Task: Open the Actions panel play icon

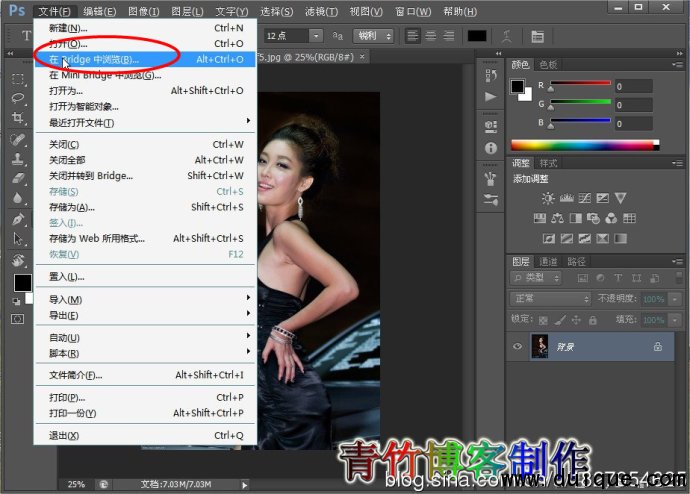Action: (491, 97)
